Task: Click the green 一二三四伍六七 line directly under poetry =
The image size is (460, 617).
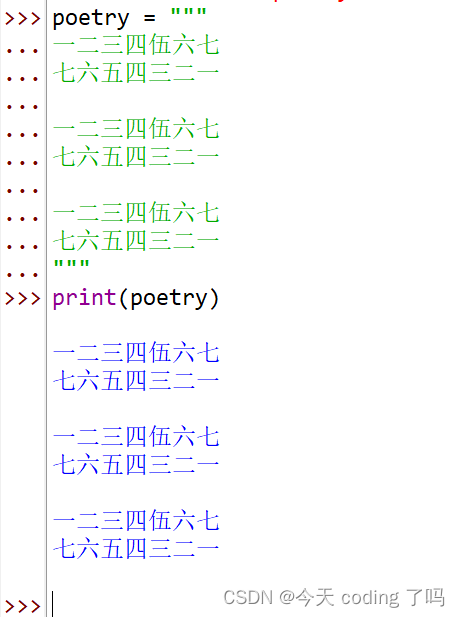Action: [136, 44]
